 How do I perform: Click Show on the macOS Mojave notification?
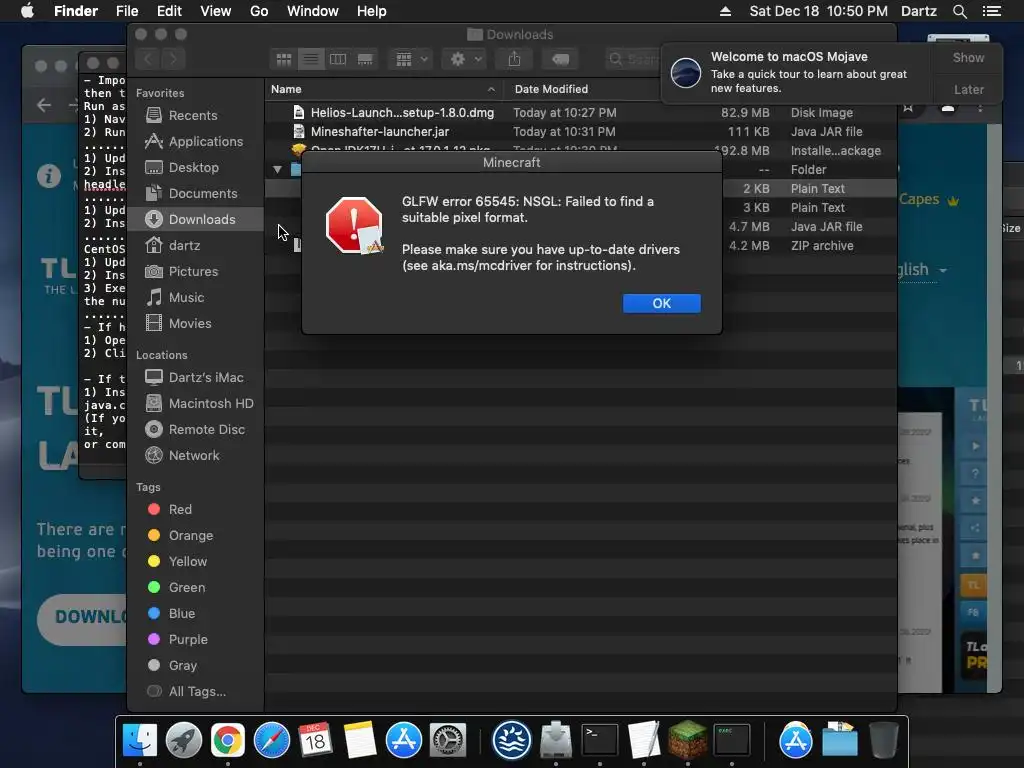(x=968, y=57)
